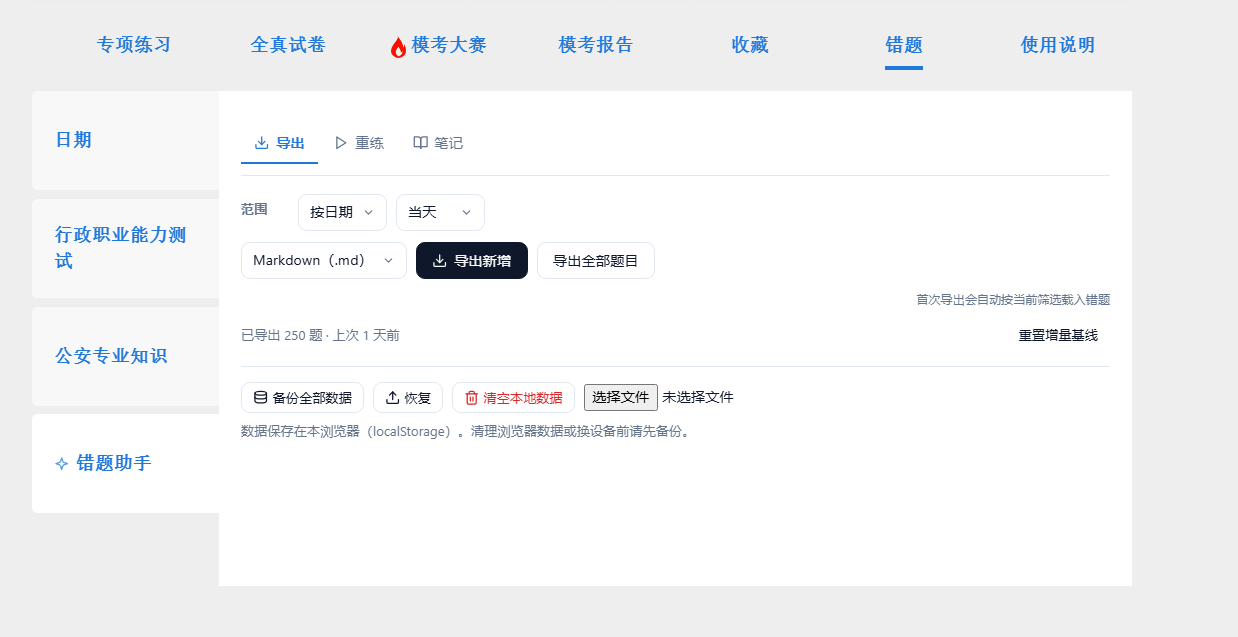This screenshot has width=1238, height=637.
Task: Click the 清空本地数据 button
Action: pyautogui.click(x=513, y=397)
